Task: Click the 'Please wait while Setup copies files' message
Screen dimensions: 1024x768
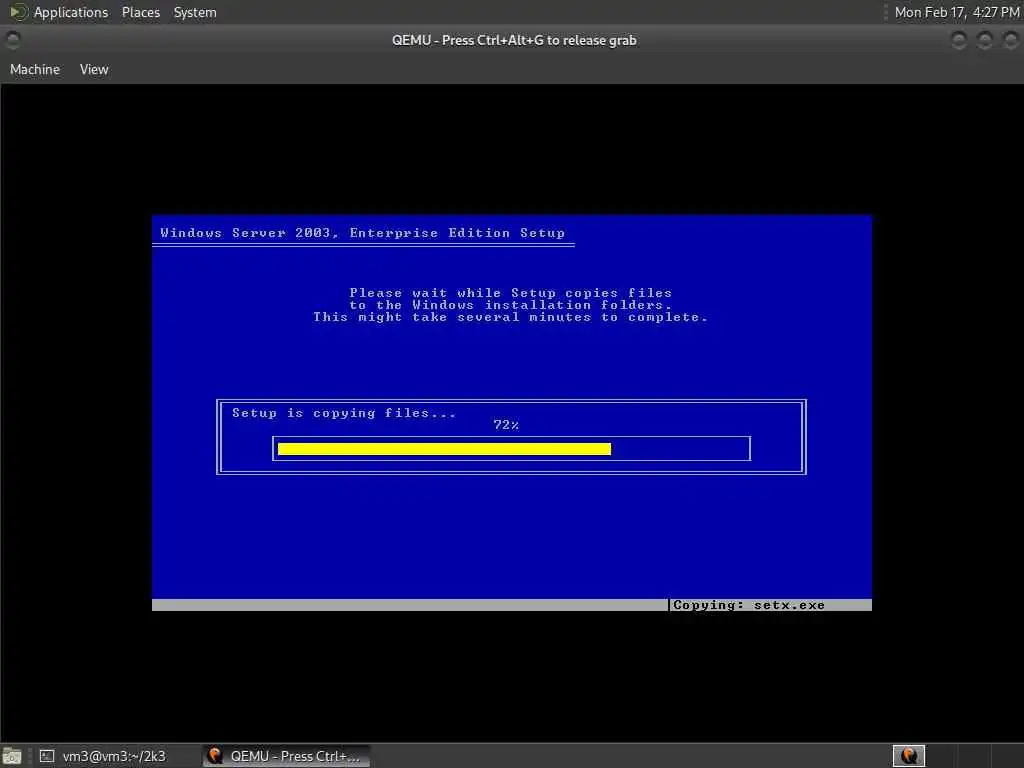Action: [x=510, y=293]
